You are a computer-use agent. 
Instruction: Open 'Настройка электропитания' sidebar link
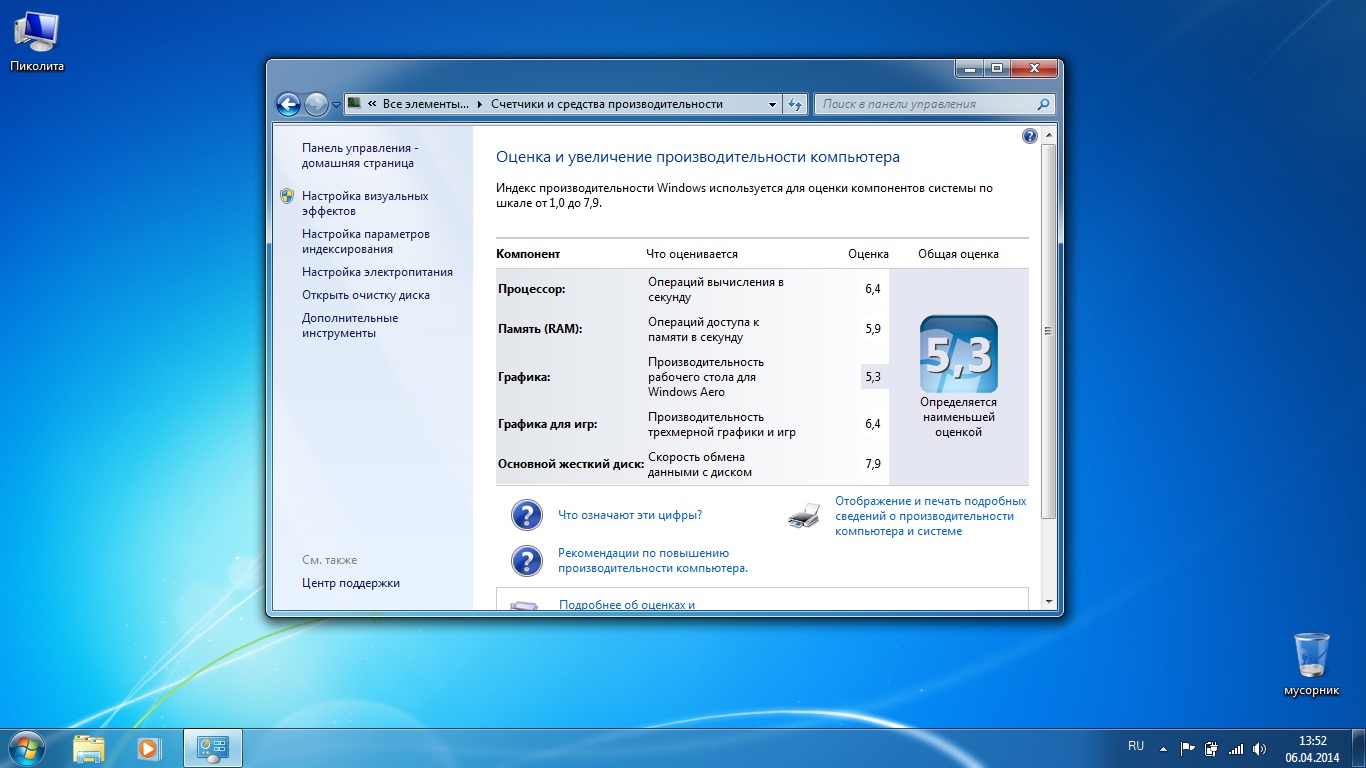click(377, 272)
